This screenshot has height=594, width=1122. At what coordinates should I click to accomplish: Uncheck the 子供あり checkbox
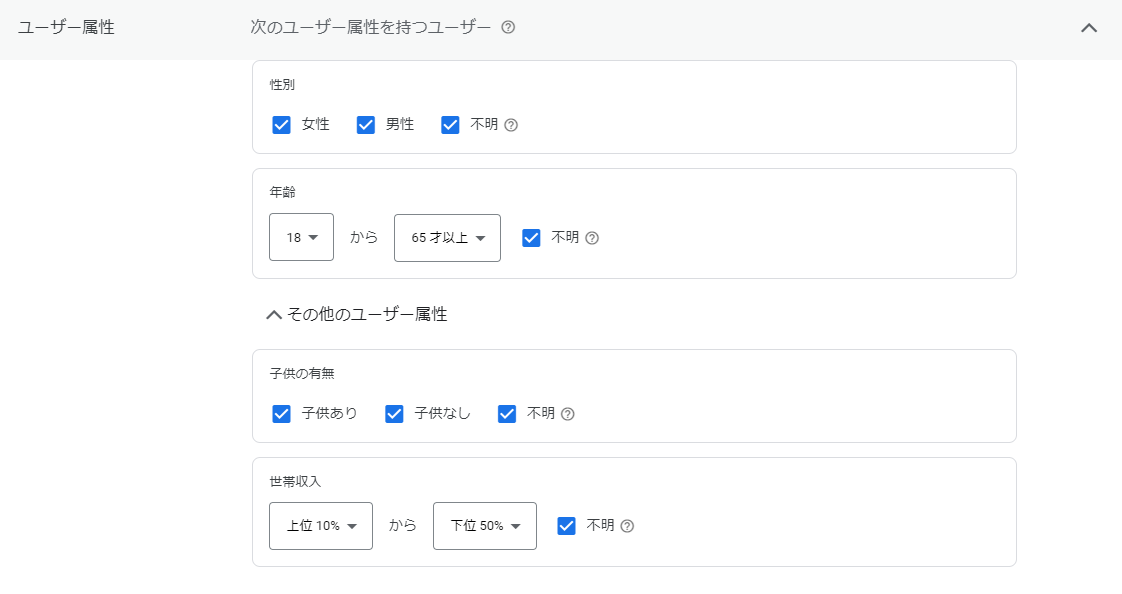[x=281, y=414]
